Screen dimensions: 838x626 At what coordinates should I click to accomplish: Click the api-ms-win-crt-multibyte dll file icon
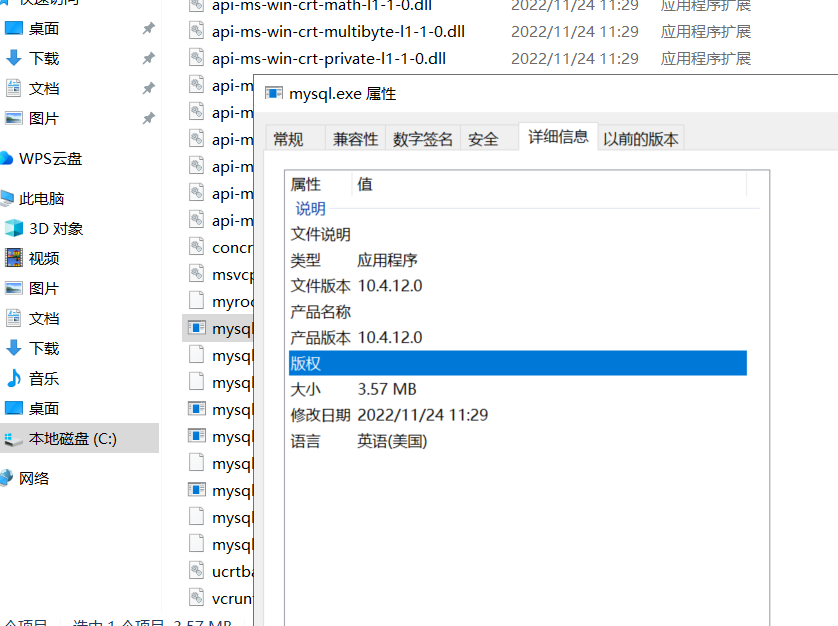197,30
